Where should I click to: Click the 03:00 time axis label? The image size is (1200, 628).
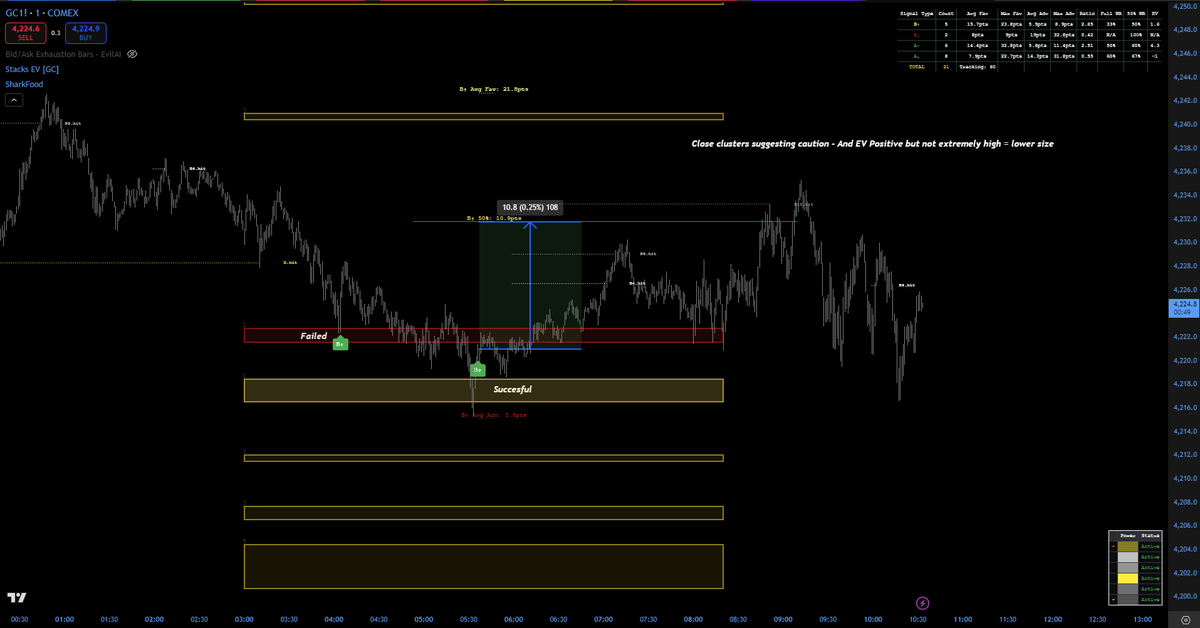244,620
